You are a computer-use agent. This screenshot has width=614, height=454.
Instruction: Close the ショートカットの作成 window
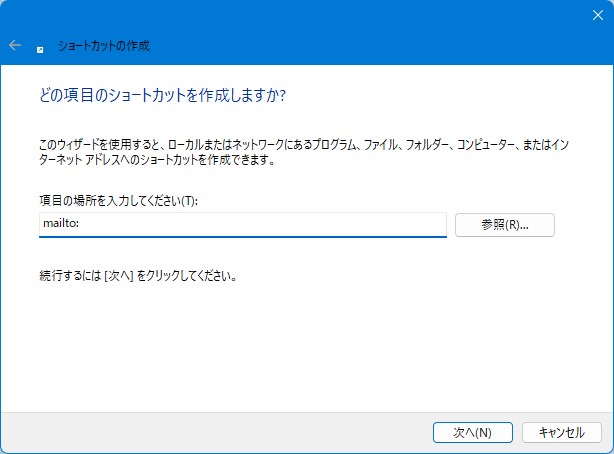(597, 15)
